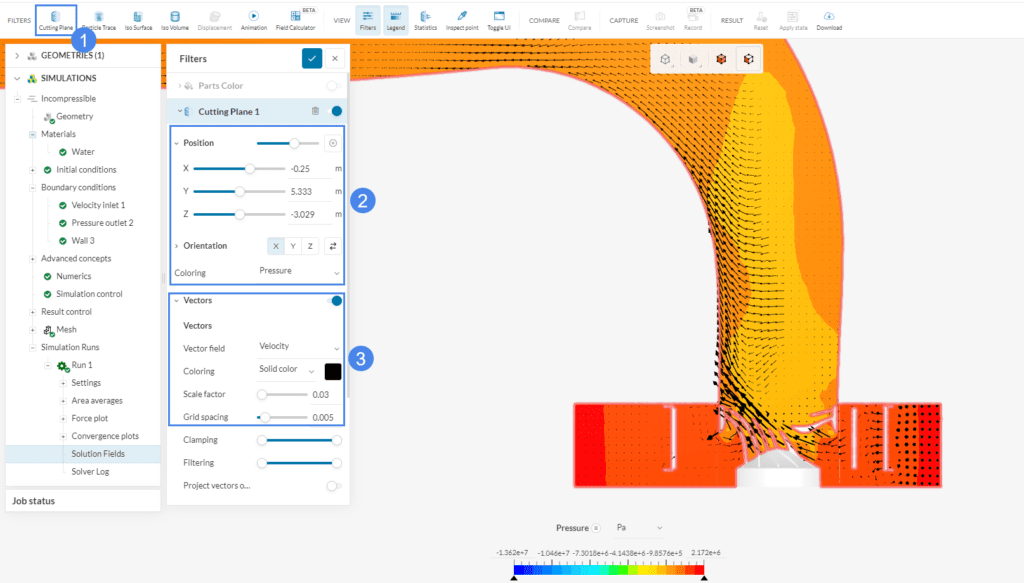Click the RESULT section label
The height and width of the screenshot is (583, 1024).
tap(731, 20)
